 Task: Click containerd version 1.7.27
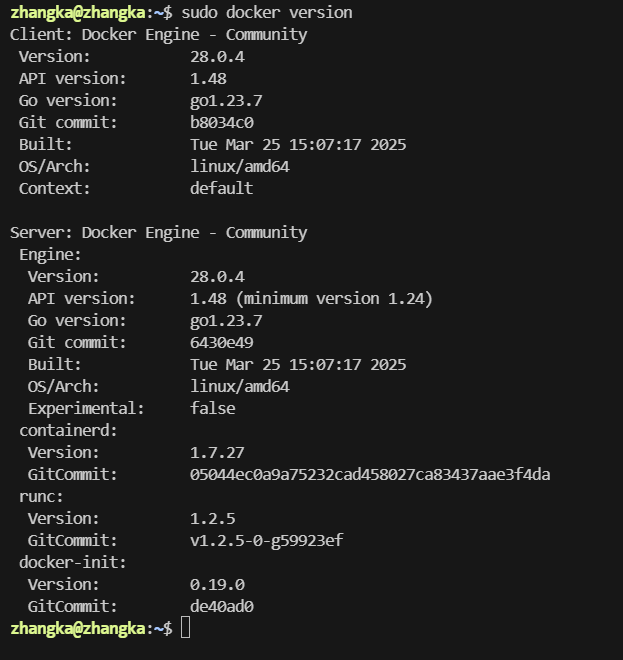217,453
